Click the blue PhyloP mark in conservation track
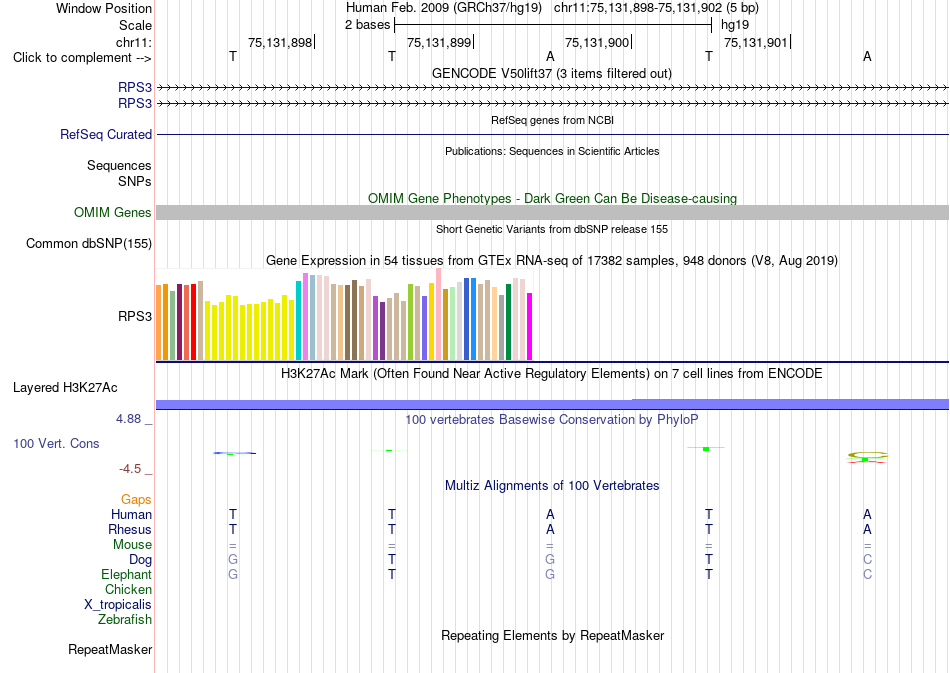 [x=234, y=453]
